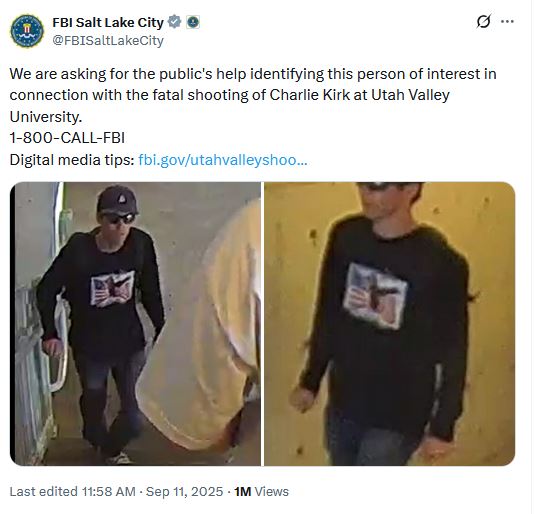Click the 1-800-CALL-FBI phone number text
553x514 pixels.
click(x=67, y=138)
